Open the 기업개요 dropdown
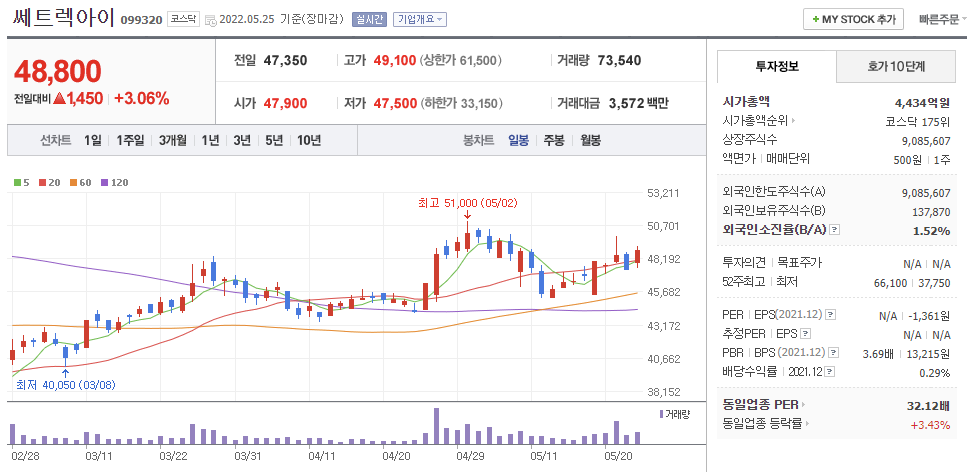The image size is (975, 472). click(x=420, y=19)
